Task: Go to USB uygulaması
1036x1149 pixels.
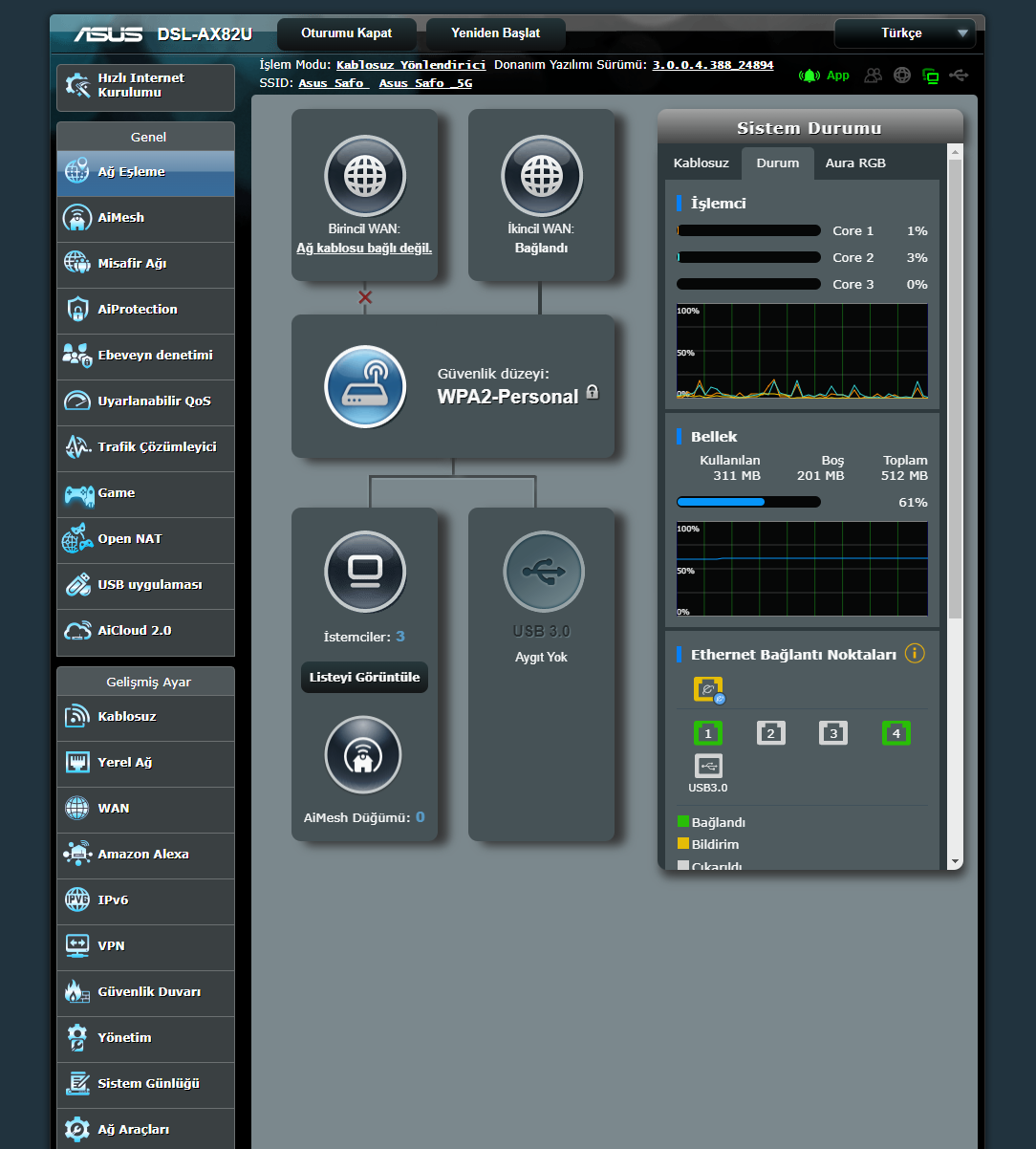Action: click(x=145, y=586)
